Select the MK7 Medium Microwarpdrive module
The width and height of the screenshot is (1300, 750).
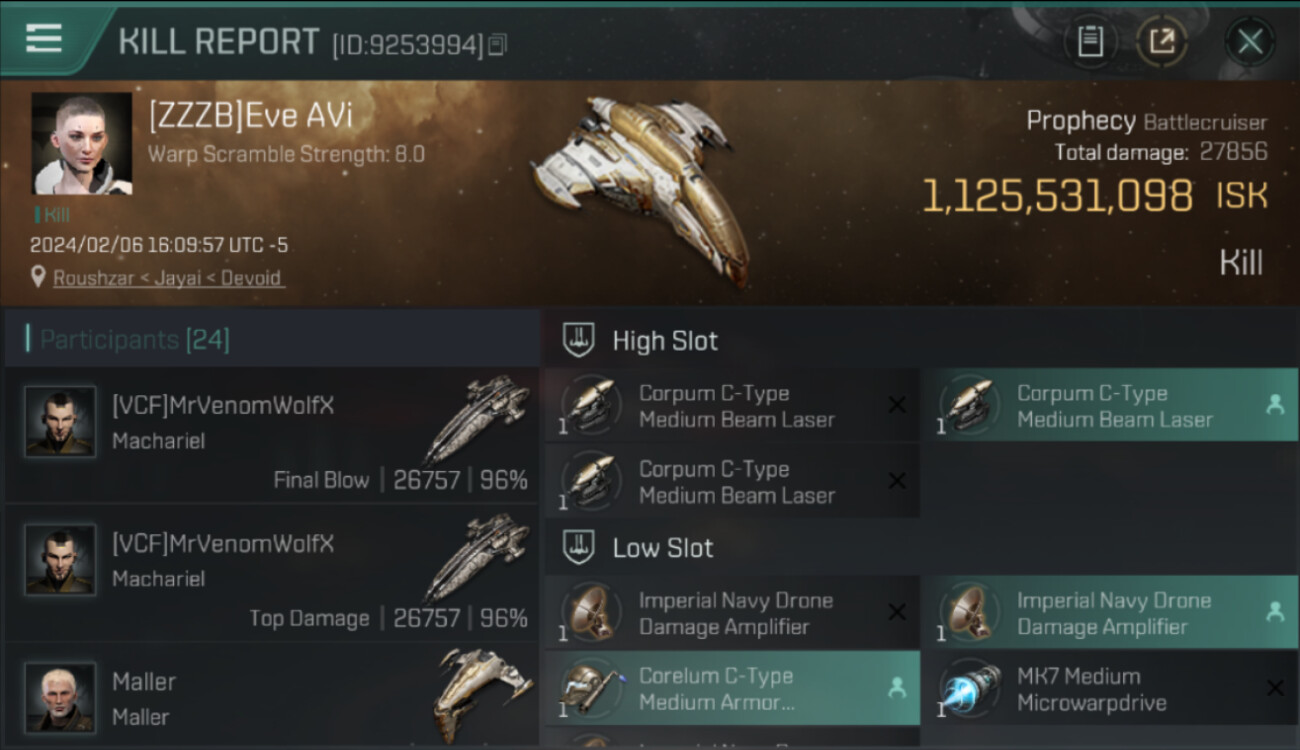coord(1110,688)
